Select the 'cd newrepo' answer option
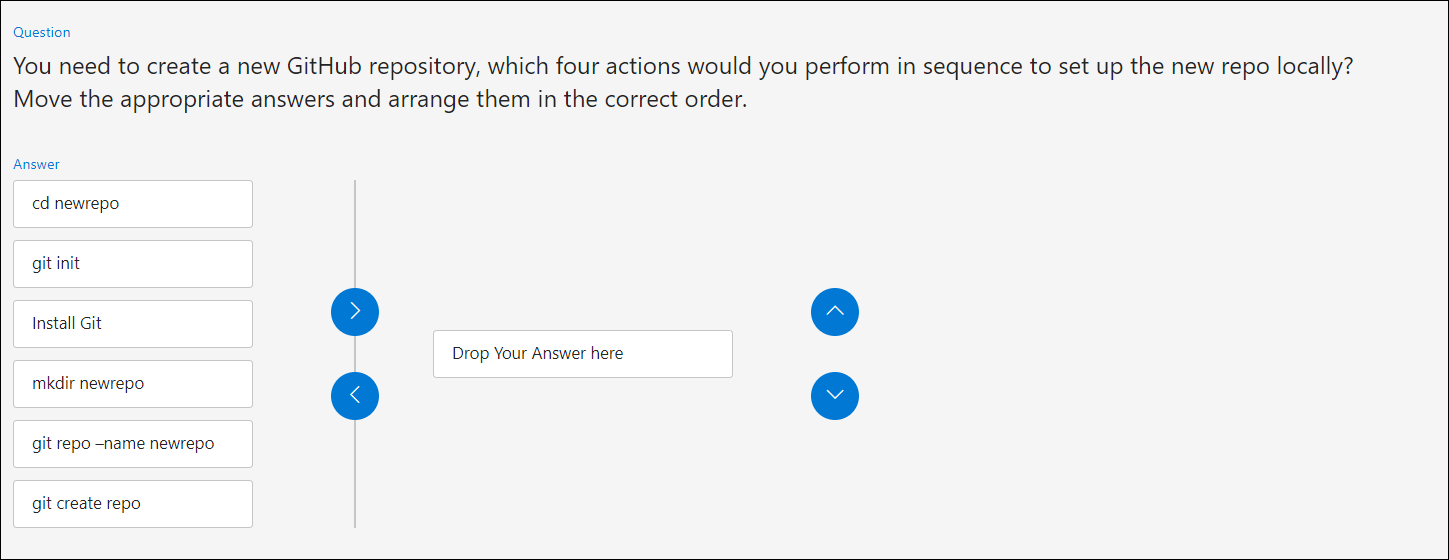 point(133,204)
